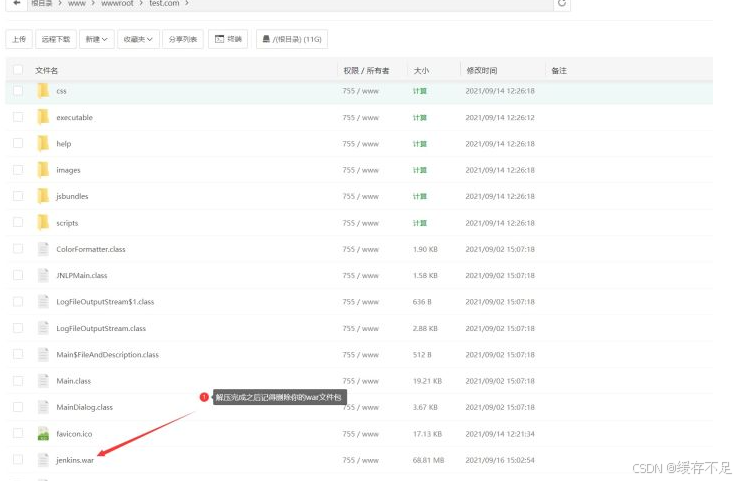Tick the checkbox for the images folder
The width and height of the screenshot is (743, 481).
tap(18, 170)
